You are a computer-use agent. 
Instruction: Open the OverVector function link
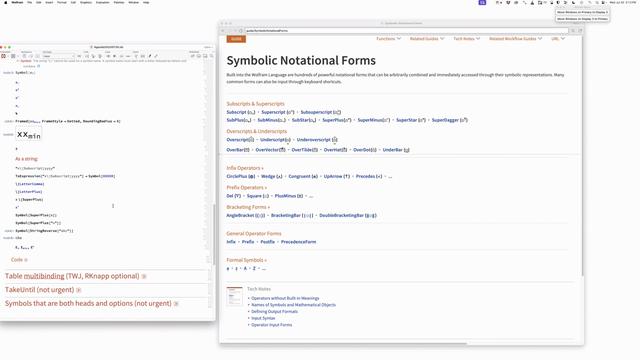[x=270, y=150]
